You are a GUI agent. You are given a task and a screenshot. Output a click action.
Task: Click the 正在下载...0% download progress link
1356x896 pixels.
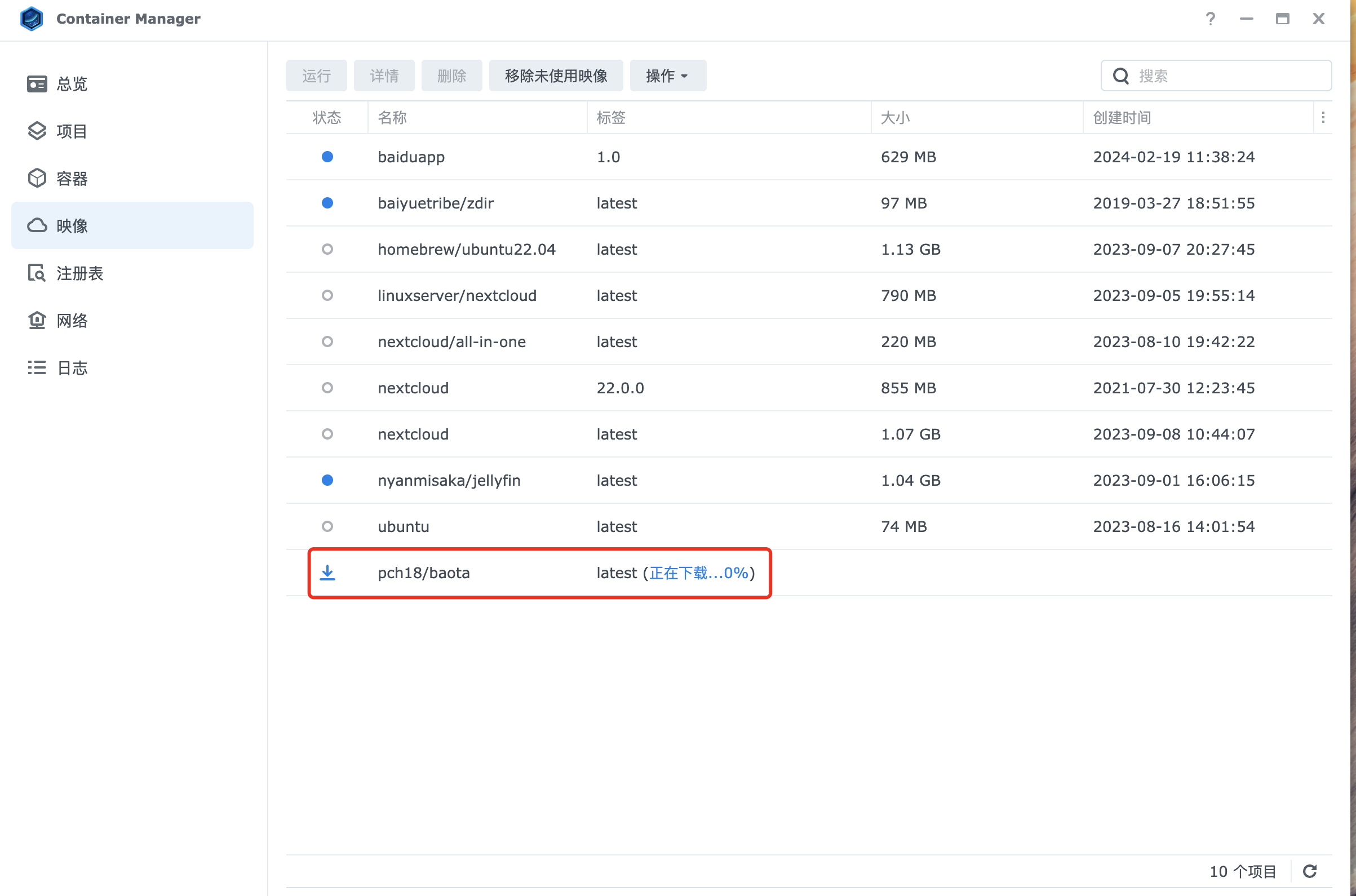coord(699,573)
